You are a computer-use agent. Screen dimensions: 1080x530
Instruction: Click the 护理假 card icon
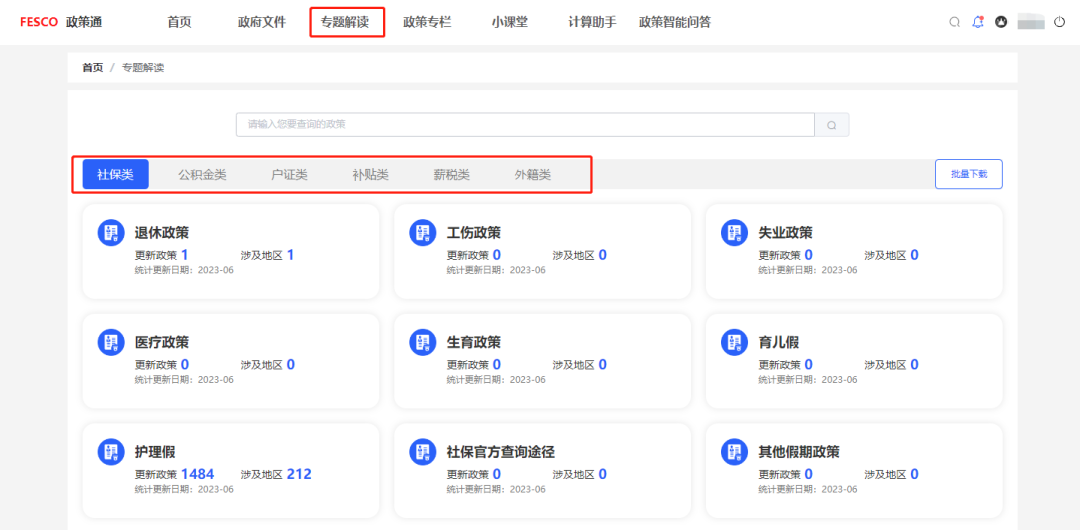point(111,452)
